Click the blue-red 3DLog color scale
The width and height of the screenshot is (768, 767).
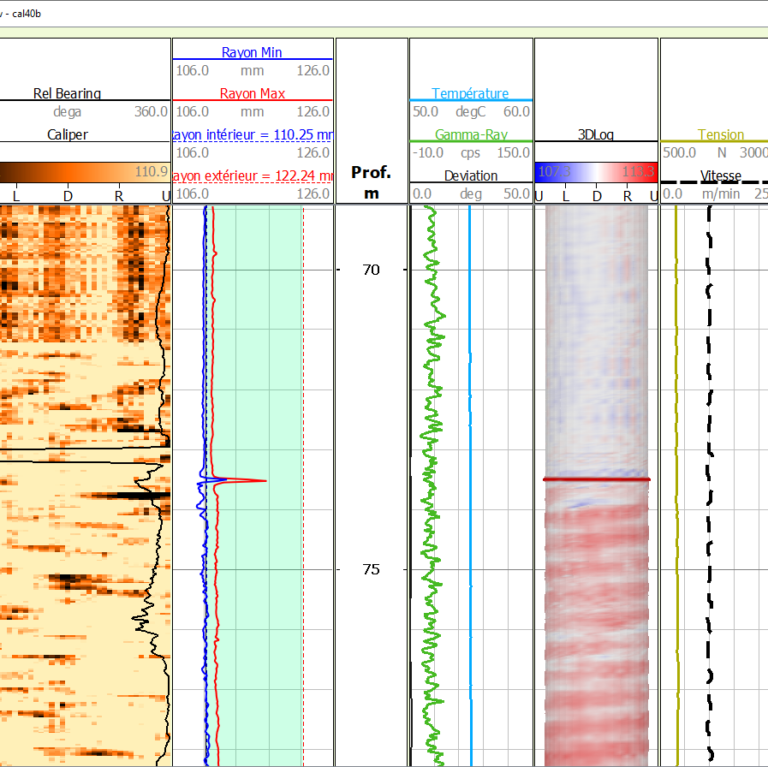596,172
